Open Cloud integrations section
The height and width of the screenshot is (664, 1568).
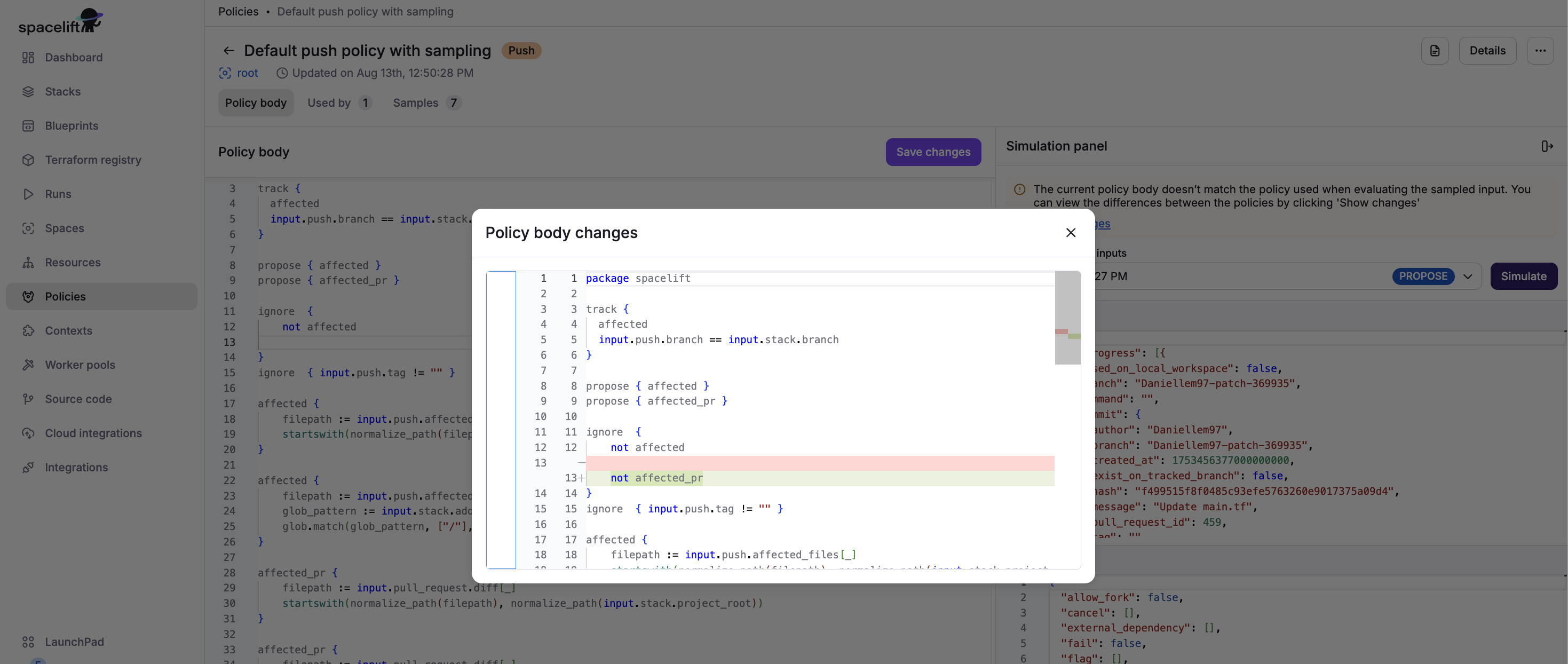pos(93,433)
